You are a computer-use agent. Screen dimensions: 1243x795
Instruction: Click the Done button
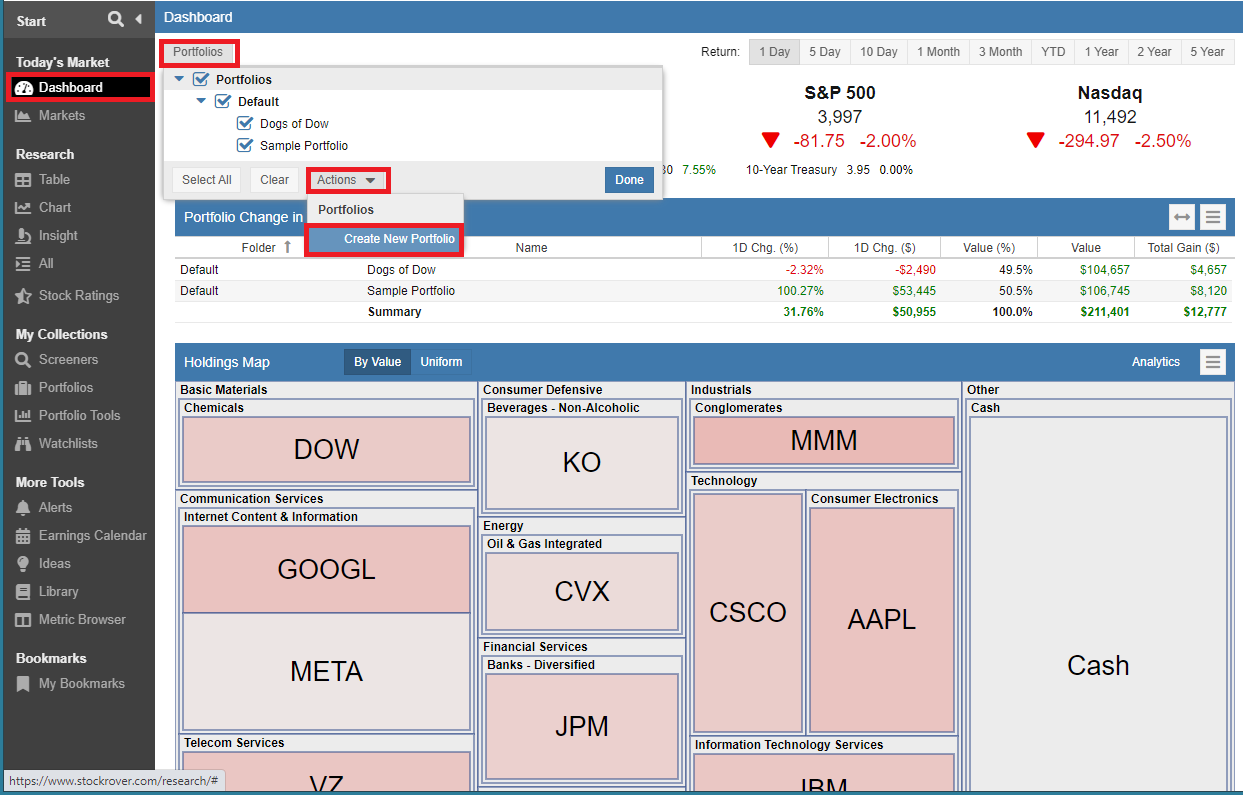(629, 180)
